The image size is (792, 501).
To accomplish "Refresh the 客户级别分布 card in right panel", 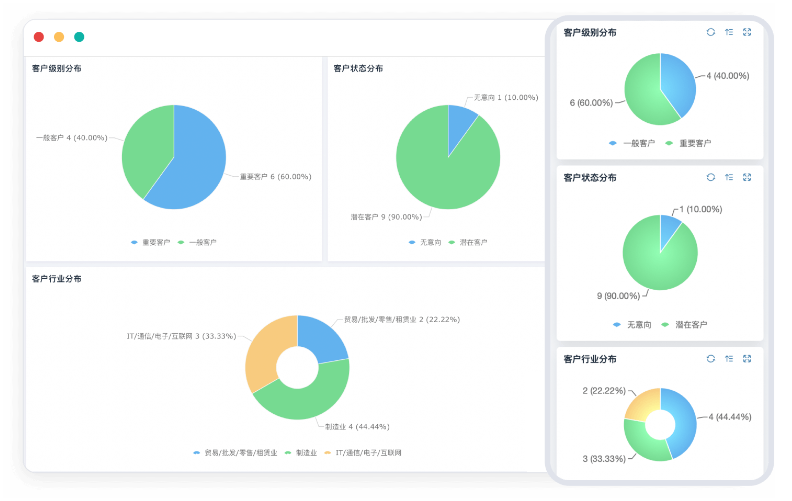I will coord(711,32).
